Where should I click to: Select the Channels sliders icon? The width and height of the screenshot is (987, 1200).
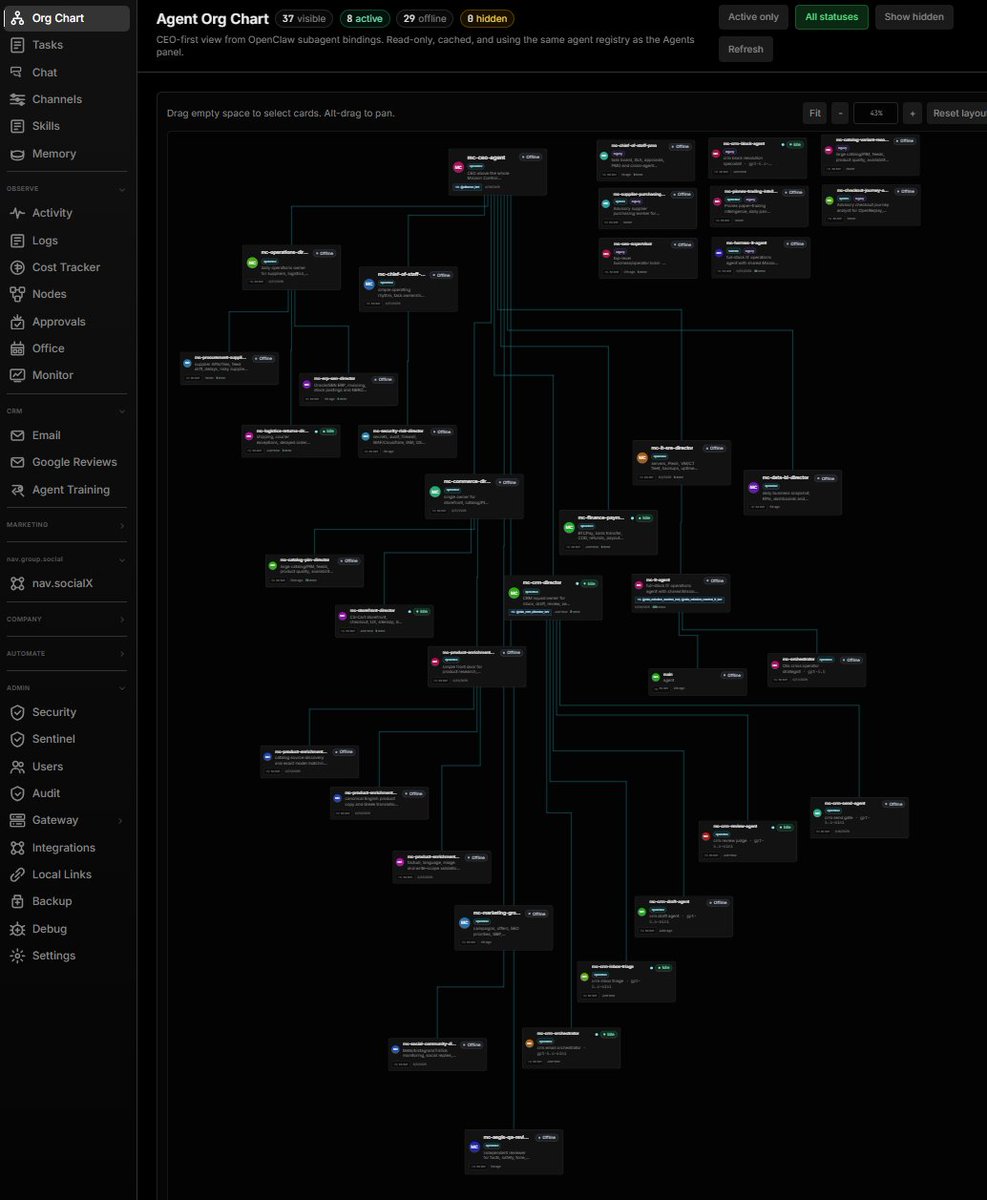17,99
